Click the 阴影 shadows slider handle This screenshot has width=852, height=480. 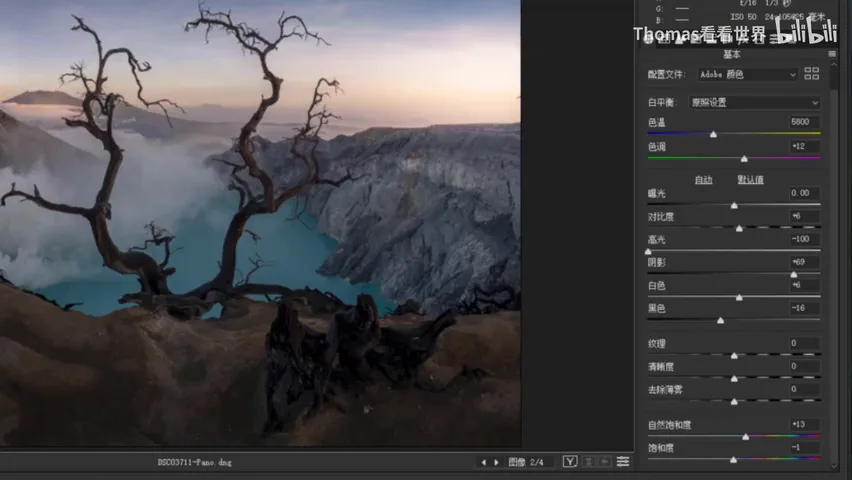794,275
